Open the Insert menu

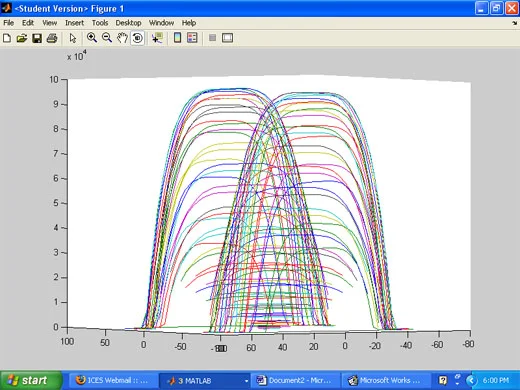click(74, 23)
